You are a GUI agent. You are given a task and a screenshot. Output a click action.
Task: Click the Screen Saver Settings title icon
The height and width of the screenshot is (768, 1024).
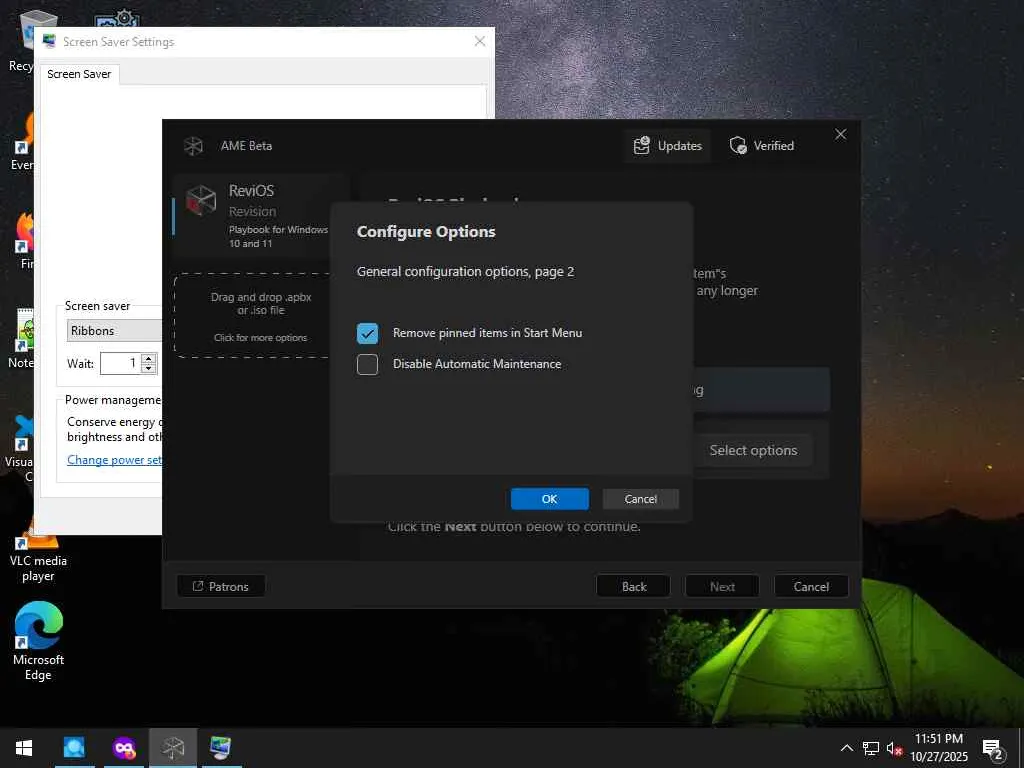49,41
